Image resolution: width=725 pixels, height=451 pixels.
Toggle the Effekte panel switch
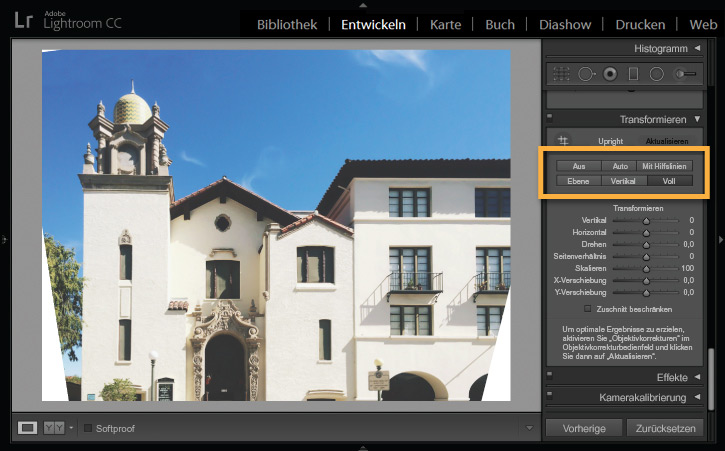click(x=550, y=375)
